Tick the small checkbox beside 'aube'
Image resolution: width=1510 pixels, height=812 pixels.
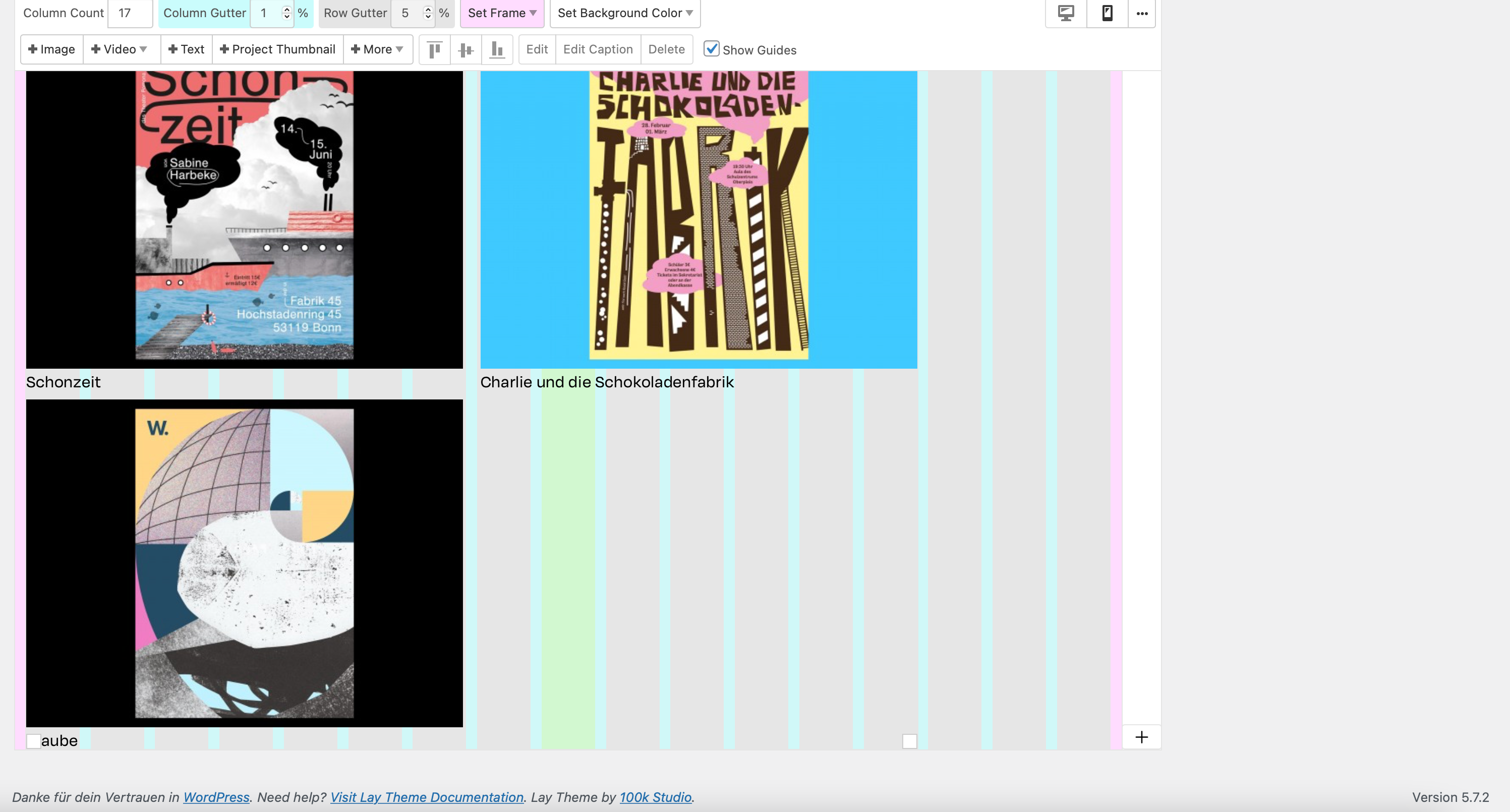[33, 741]
